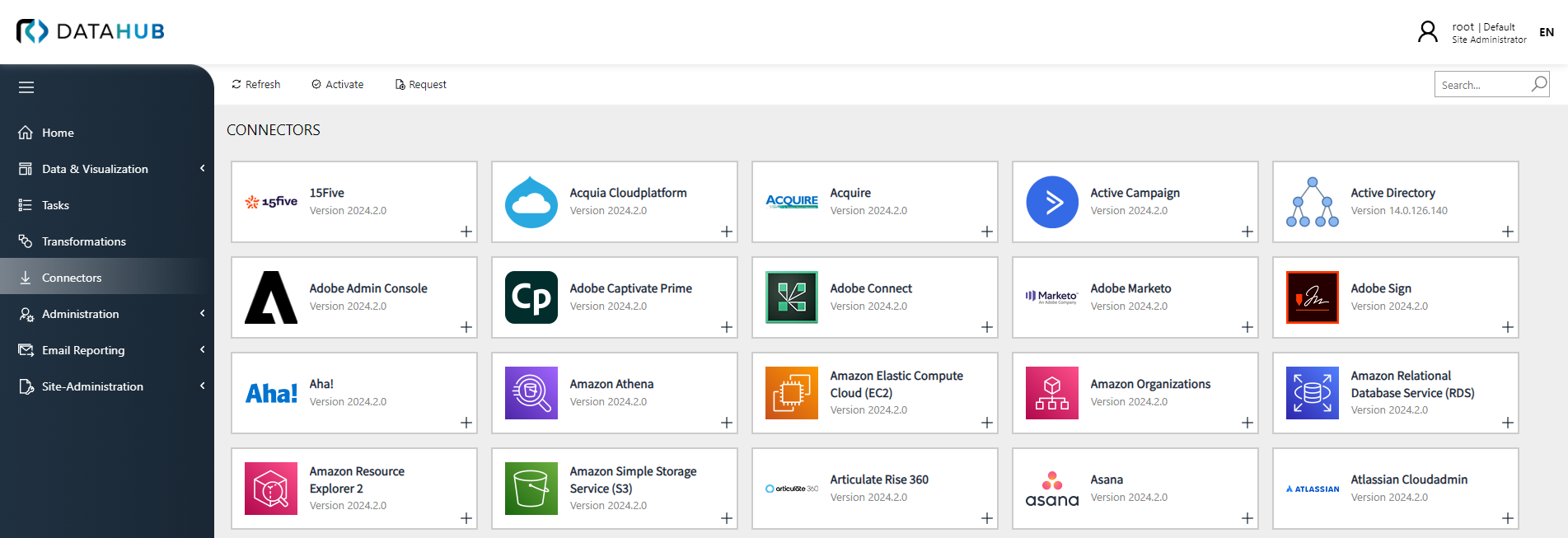Click the Acquia Cloudplatform cloud icon
This screenshot has width=1568, height=538.
pyautogui.click(x=531, y=202)
